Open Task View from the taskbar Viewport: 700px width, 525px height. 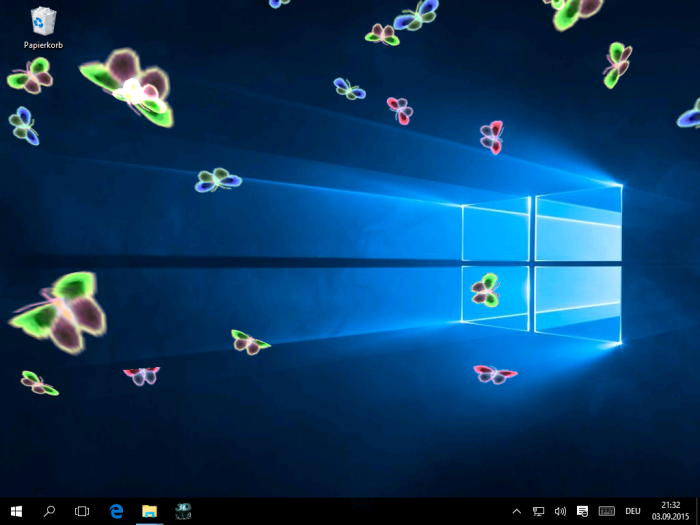tap(82, 511)
